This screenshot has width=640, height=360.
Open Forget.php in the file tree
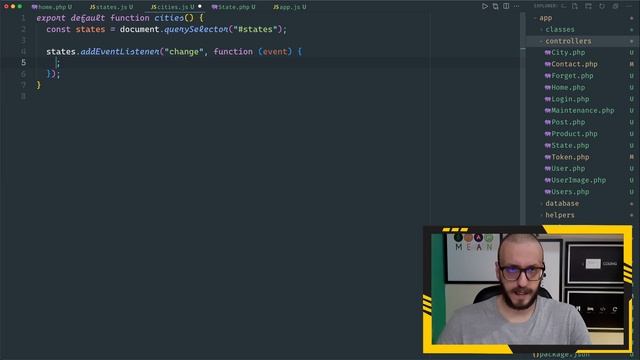click(572, 76)
